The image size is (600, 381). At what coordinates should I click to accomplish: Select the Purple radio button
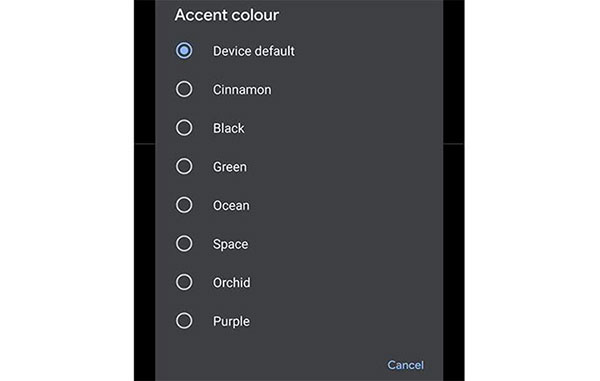[x=184, y=321]
